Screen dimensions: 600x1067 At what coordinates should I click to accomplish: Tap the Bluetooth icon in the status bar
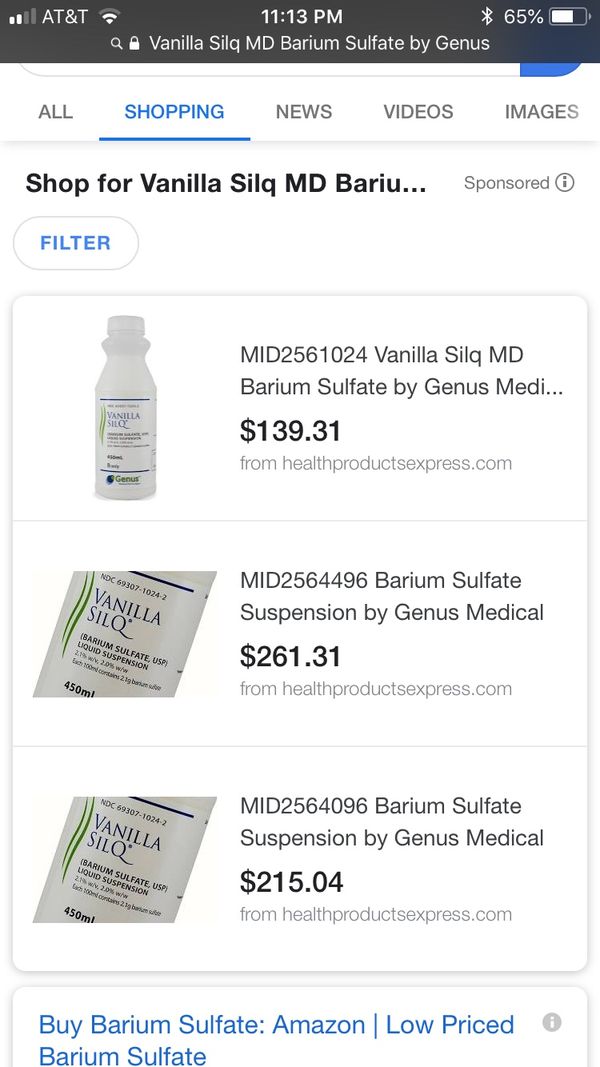(x=485, y=15)
